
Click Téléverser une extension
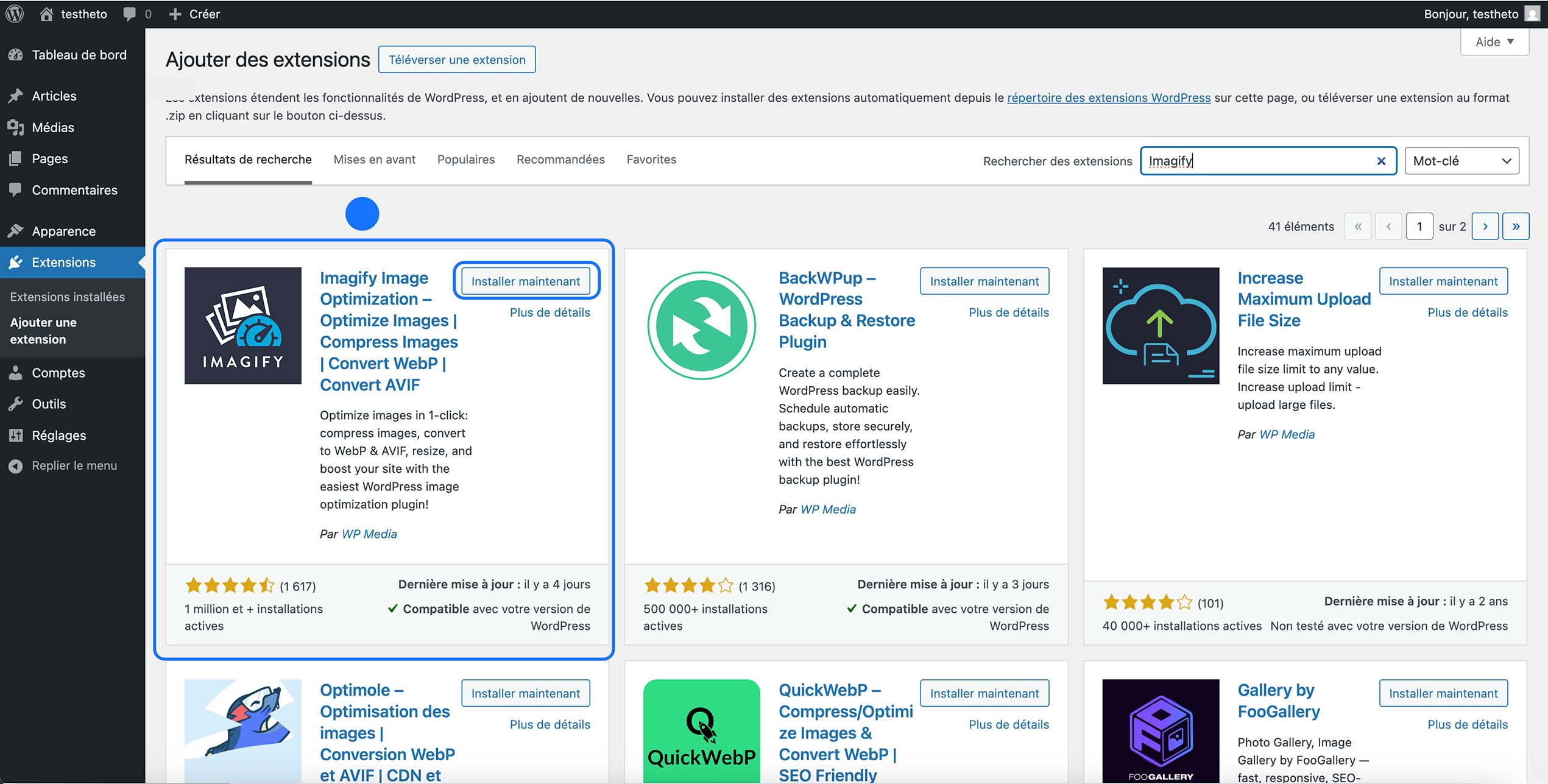pos(457,59)
